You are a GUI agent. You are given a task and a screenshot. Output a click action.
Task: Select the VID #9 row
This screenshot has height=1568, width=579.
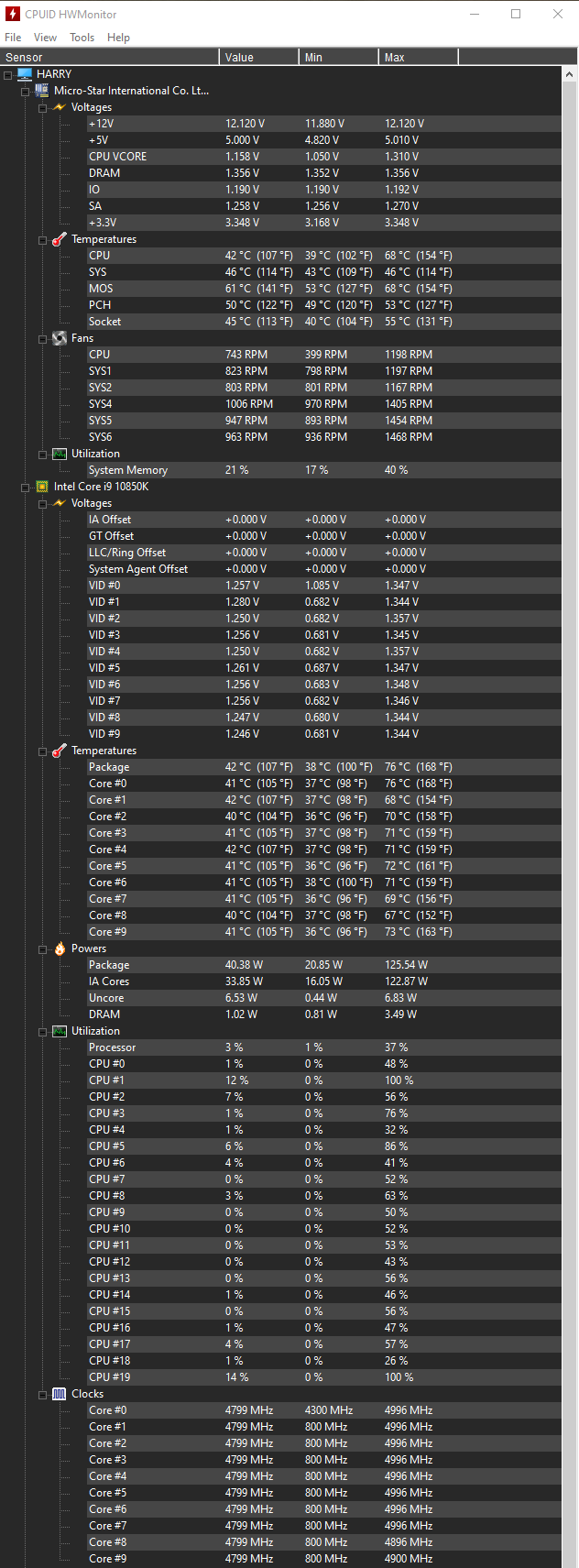(x=324, y=734)
